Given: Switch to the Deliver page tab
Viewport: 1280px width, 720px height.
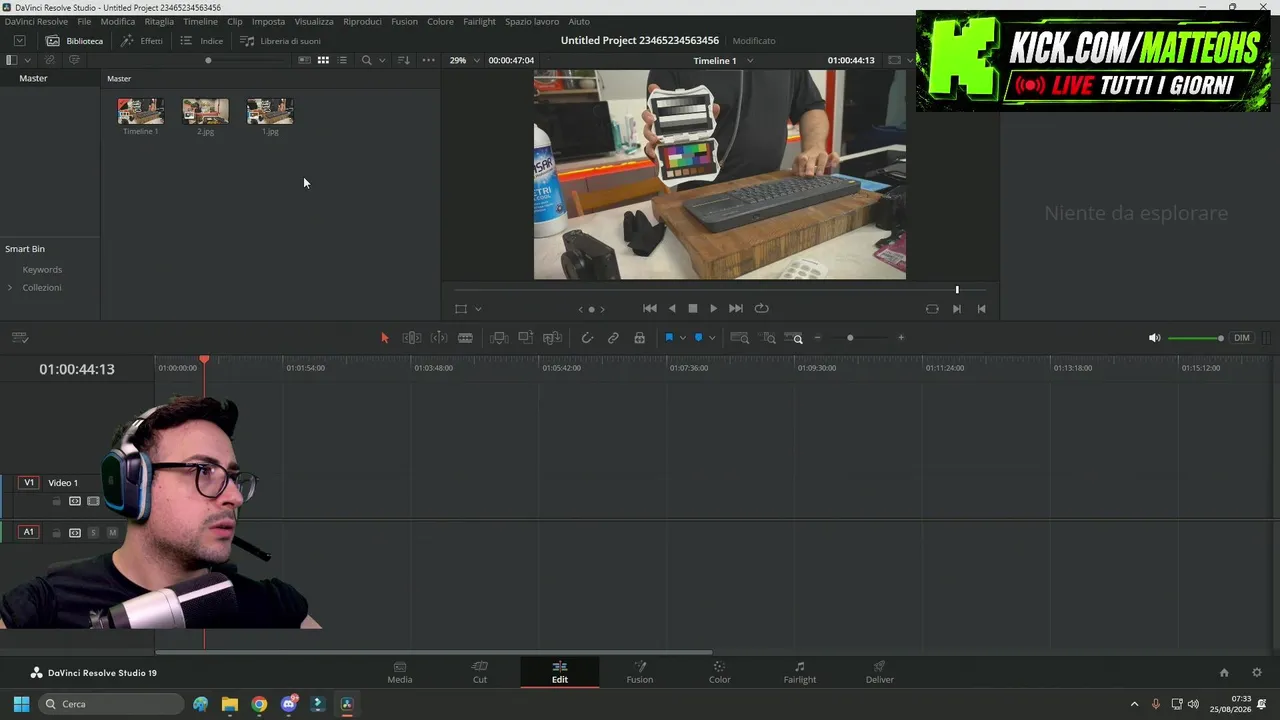Looking at the screenshot, I should coord(880,672).
